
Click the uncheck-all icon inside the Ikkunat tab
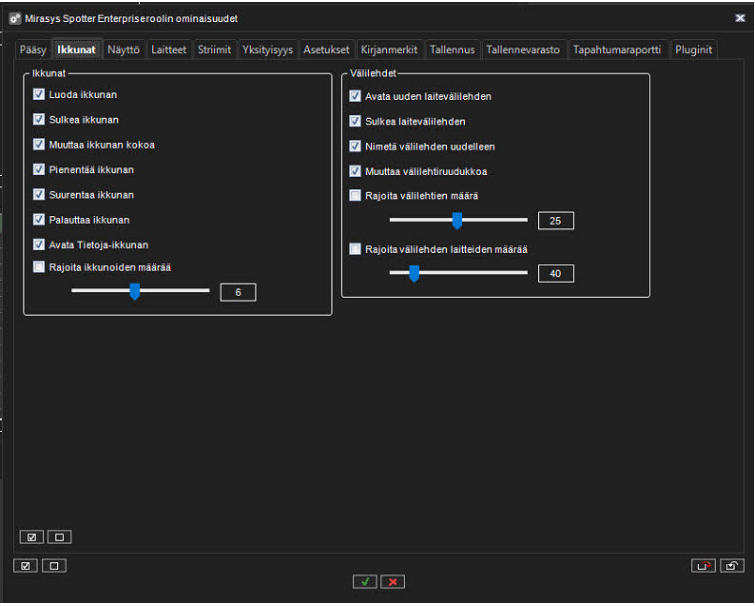(x=59, y=537)
